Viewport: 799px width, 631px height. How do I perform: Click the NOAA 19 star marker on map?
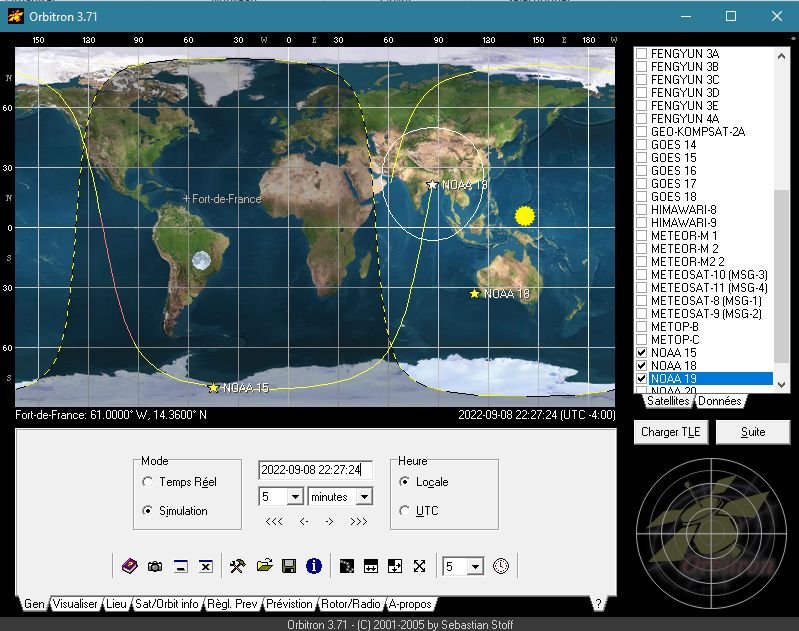coord(433,185)
